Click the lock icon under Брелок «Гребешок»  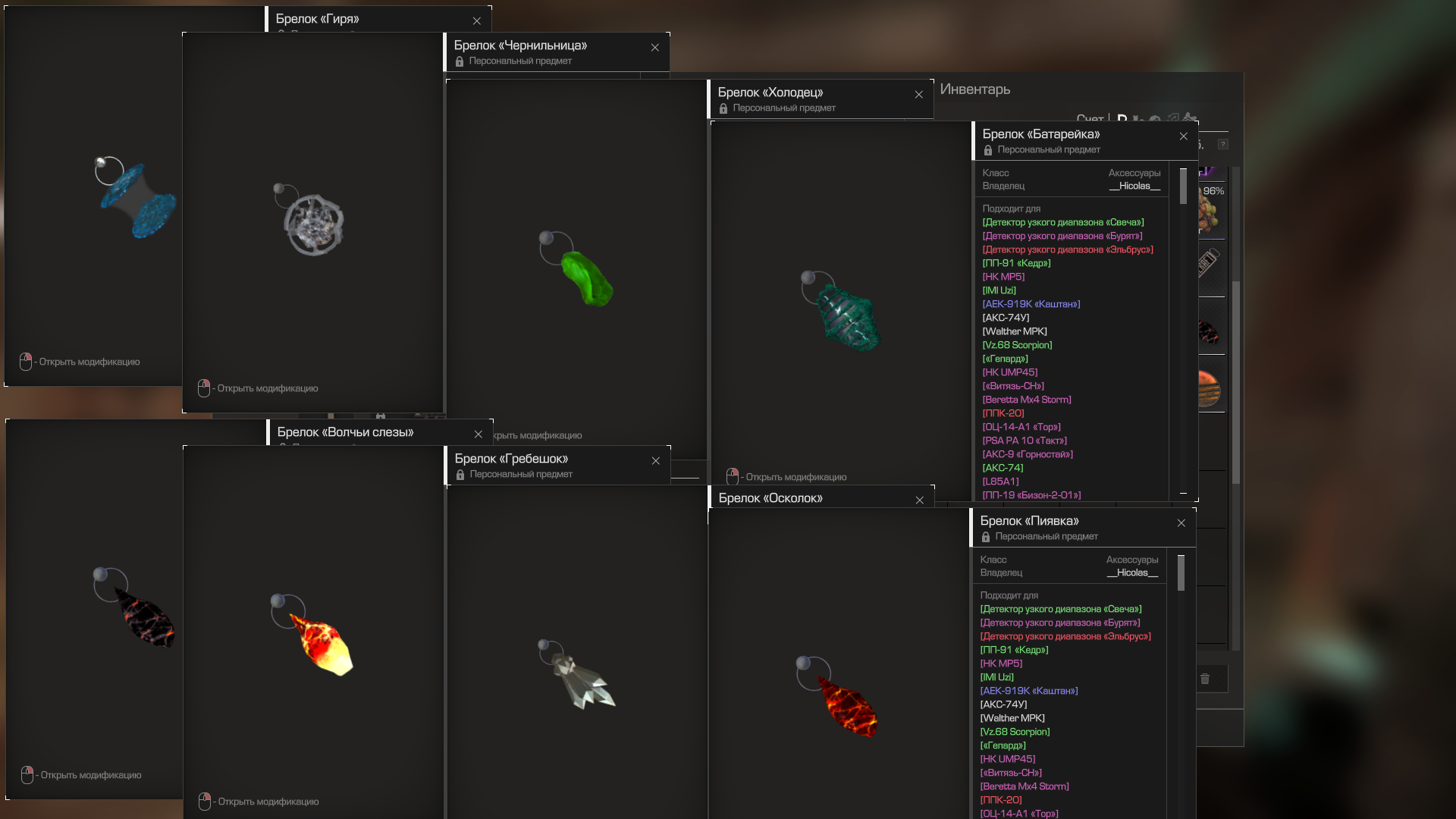pyautogui.click(x=460, y=475)
